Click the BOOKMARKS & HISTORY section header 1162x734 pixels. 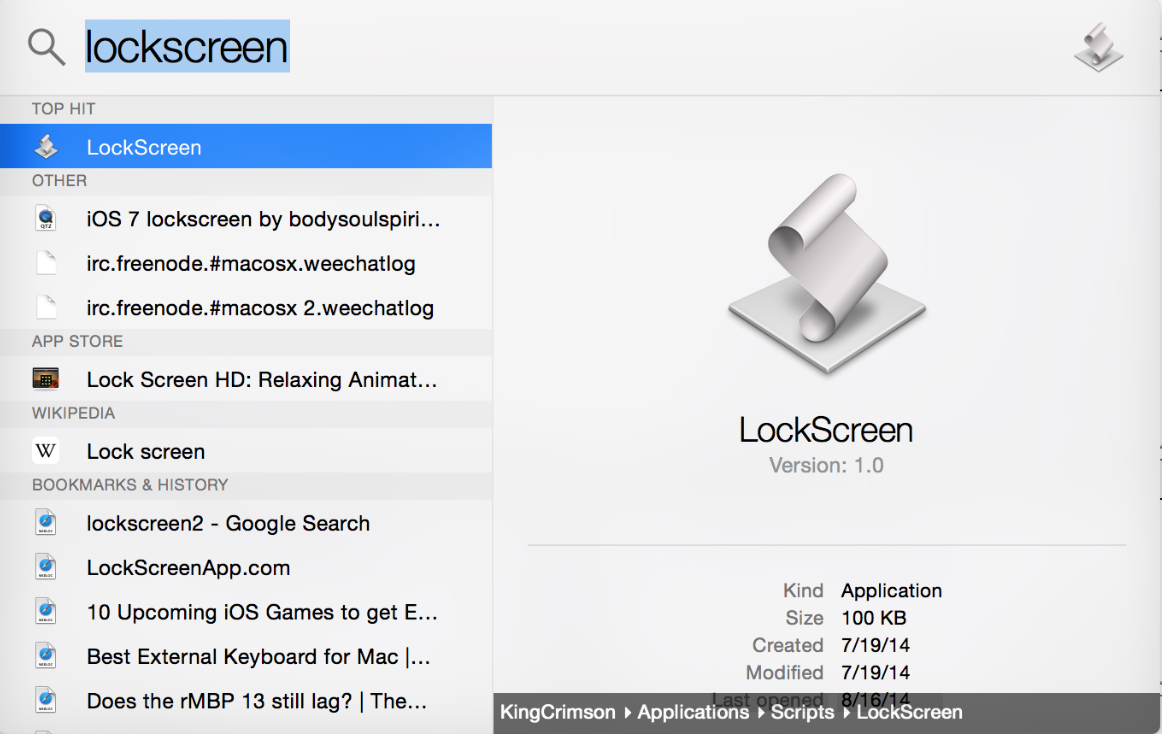click(x=130, y=485)
